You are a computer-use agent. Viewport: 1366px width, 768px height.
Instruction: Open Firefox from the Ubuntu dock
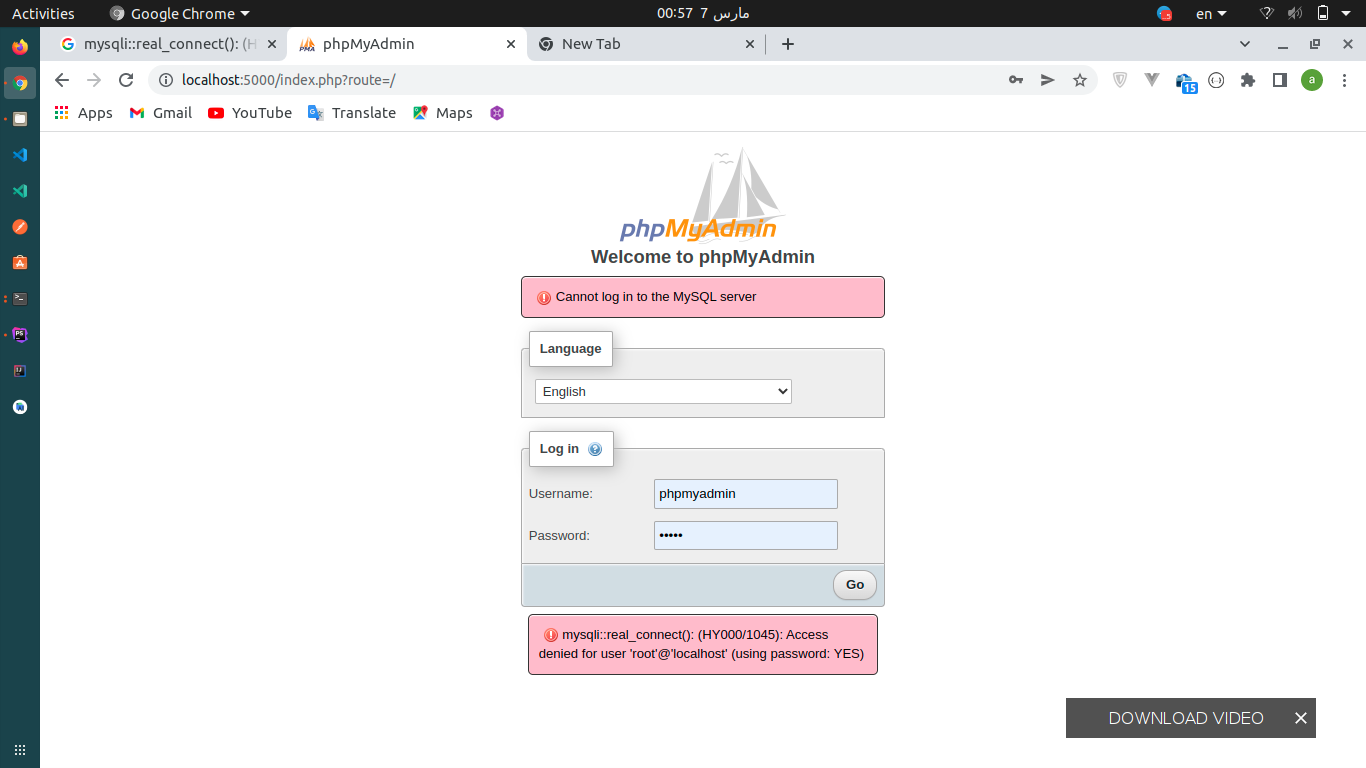[x=20, y=47]
